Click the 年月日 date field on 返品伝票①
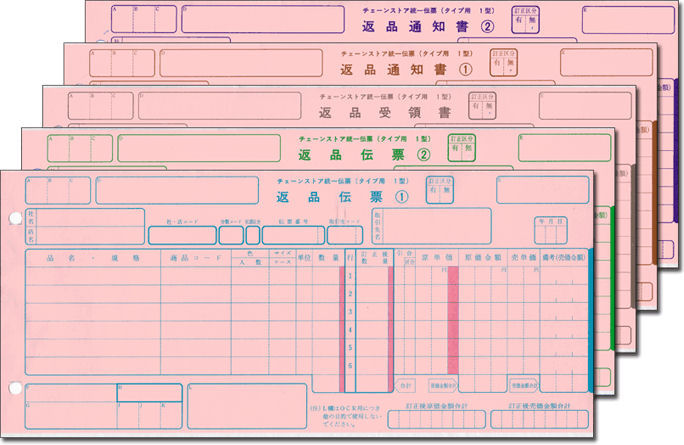684x445 pixels. 552,230
